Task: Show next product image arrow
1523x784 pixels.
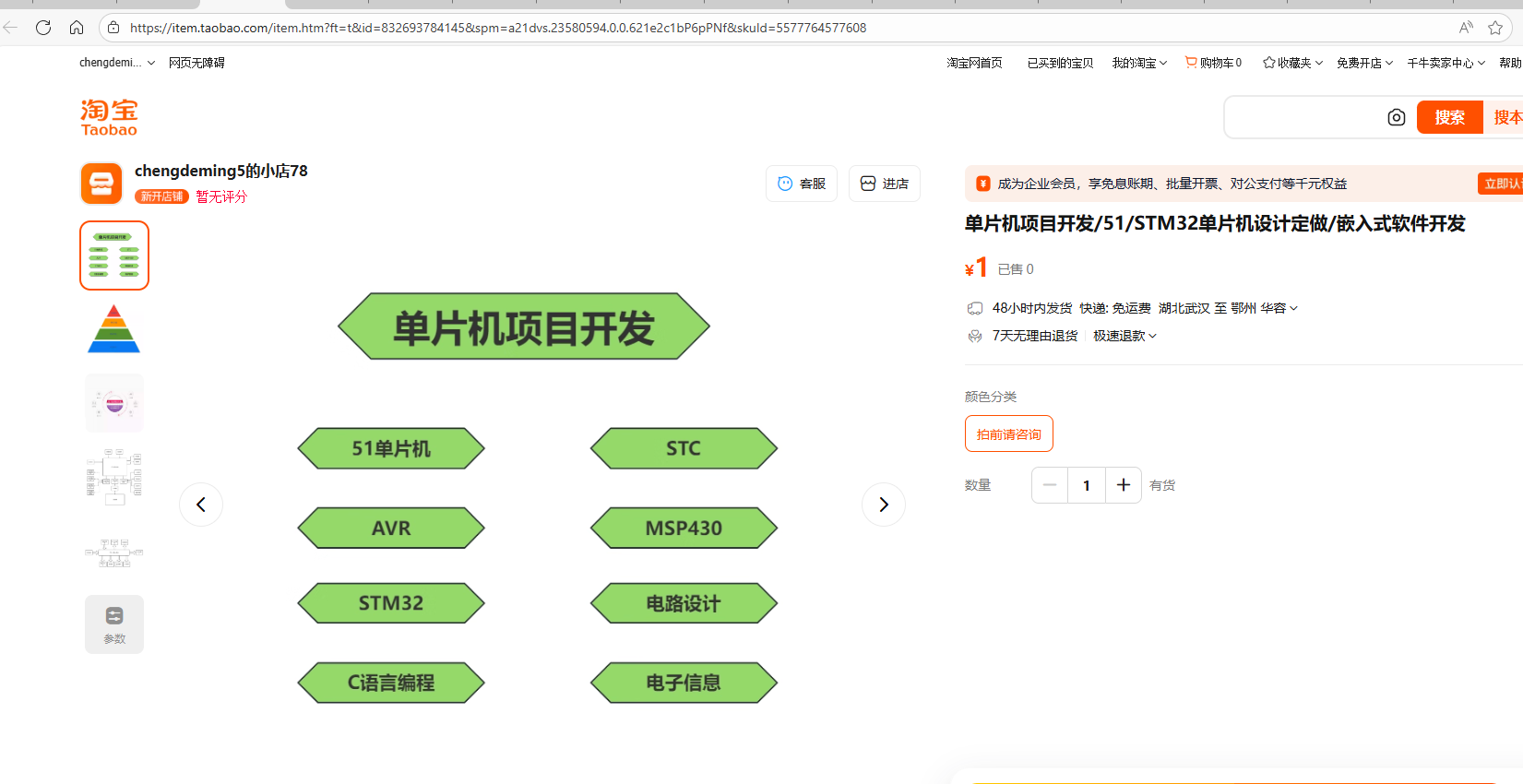Action: tap(883, 505)
